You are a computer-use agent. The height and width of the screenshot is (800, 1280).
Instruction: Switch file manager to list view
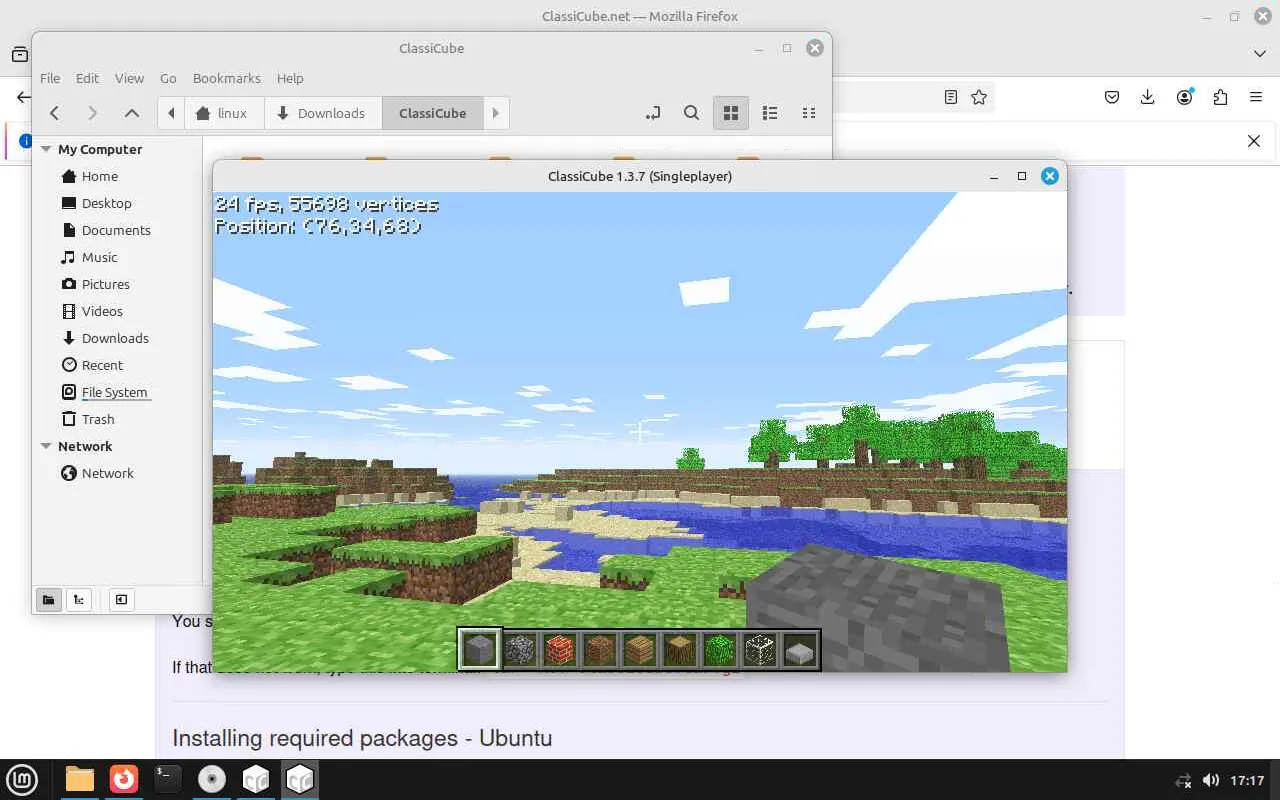(770, 113)
